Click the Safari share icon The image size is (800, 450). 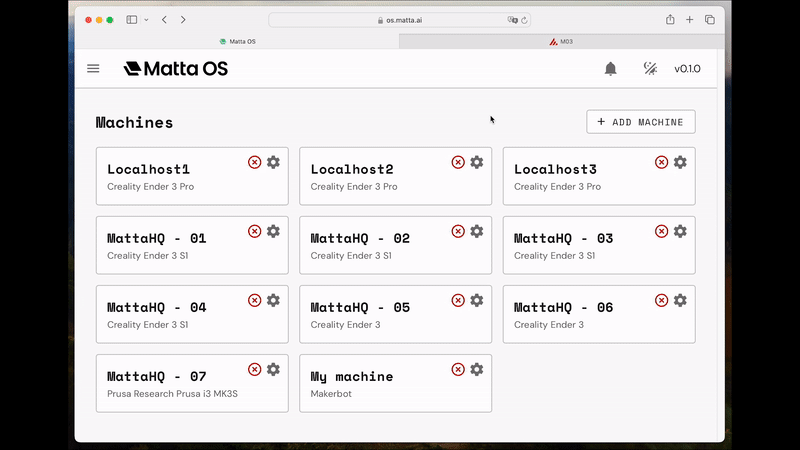[669, 20]
